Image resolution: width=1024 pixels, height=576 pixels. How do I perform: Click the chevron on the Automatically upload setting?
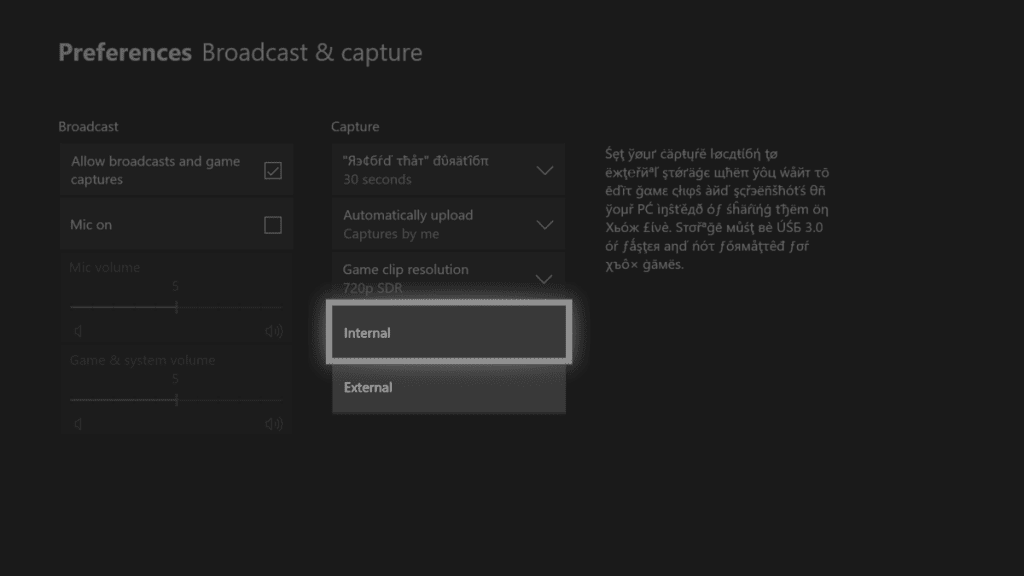pyautogui.click(x=545, y=224)
